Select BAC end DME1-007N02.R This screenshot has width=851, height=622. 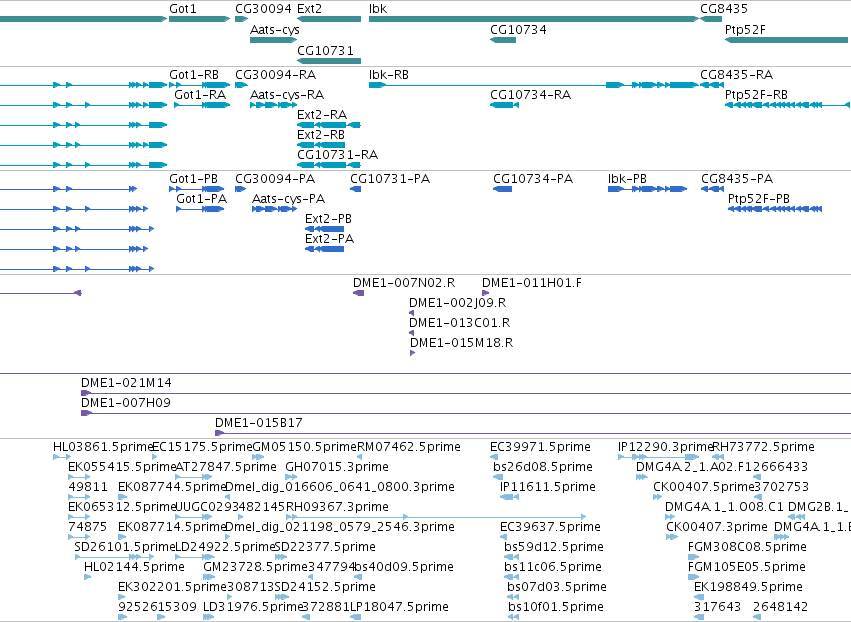click(404, 283)
